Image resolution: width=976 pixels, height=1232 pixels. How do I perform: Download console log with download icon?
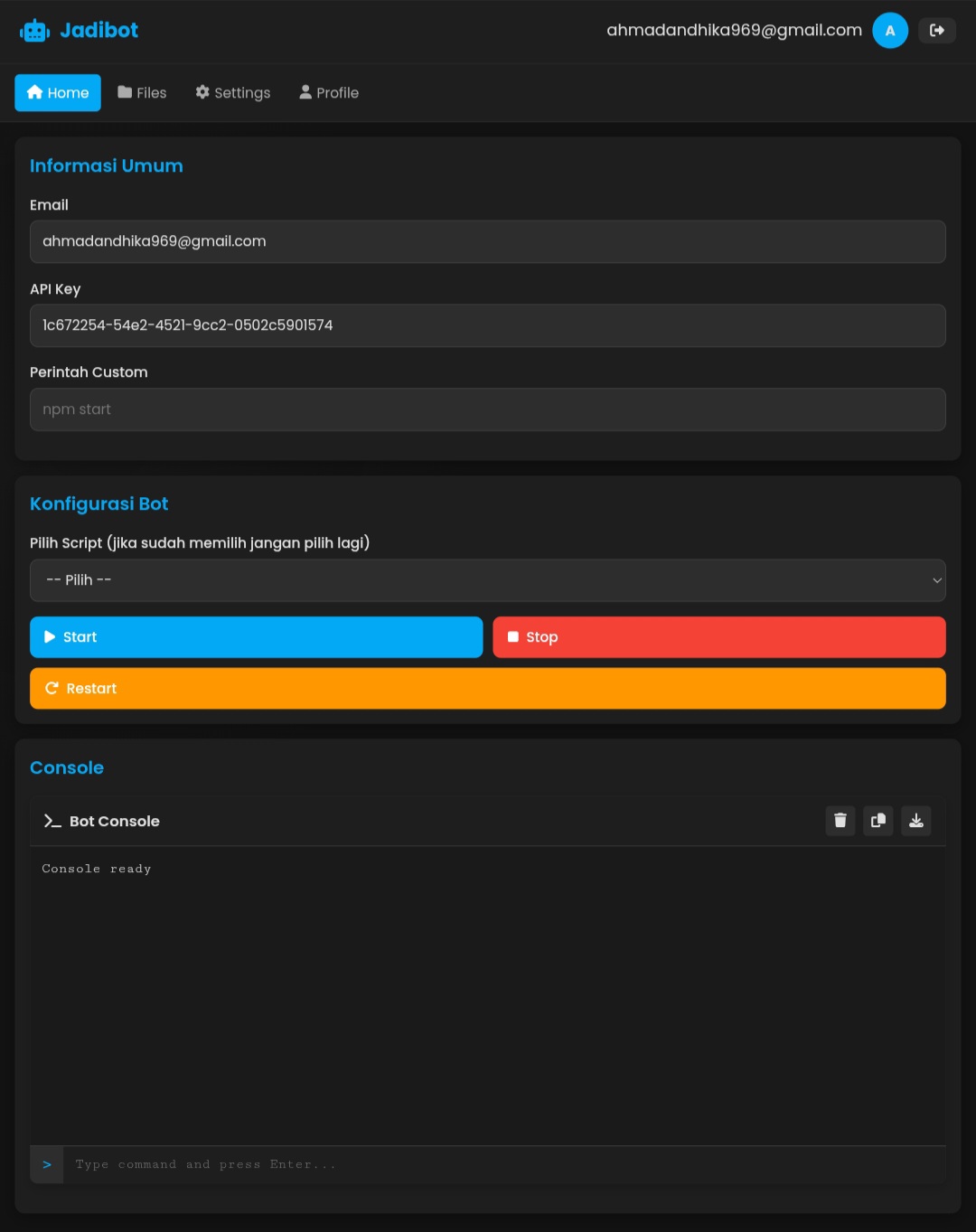(x=915, y=821)
